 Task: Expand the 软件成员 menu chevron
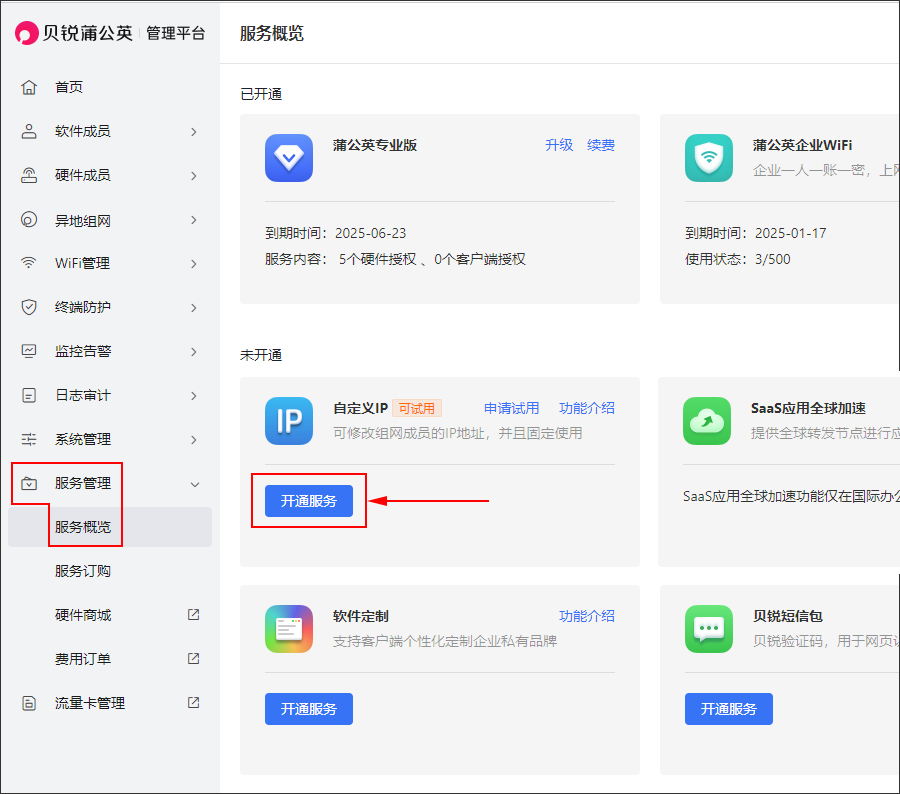pyautogui.click(x=194, y=132)
